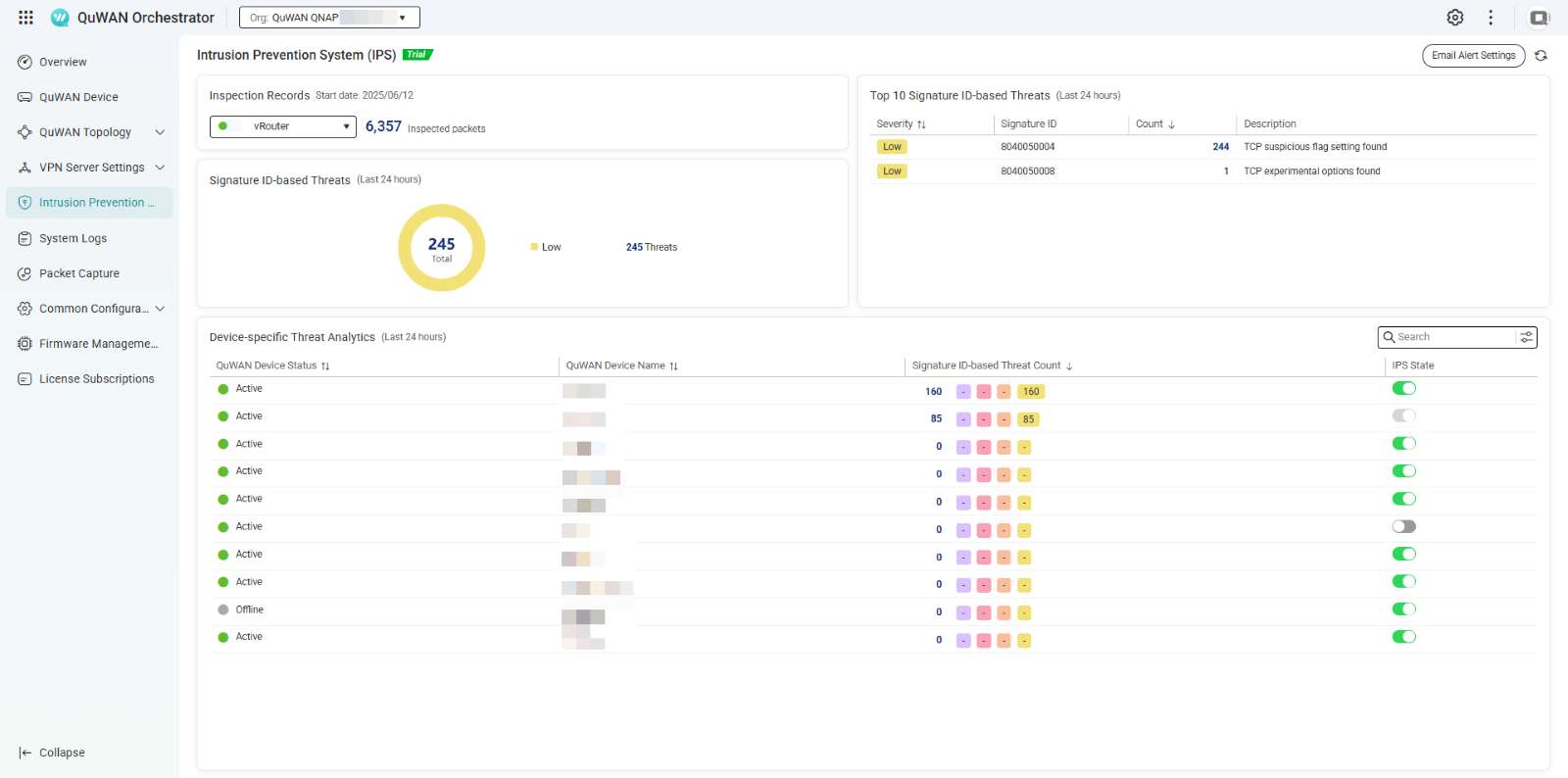Click 245 Threats legend value

pos(652,247)
